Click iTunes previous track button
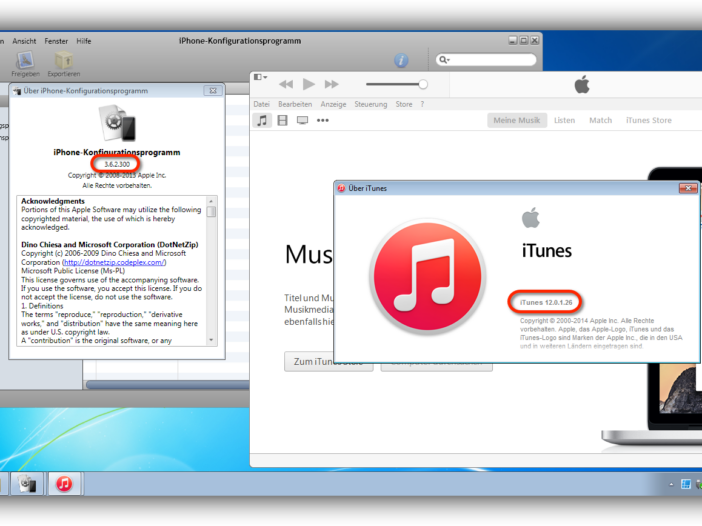Screen dimensions: 702x526 [x=286, y=84]
